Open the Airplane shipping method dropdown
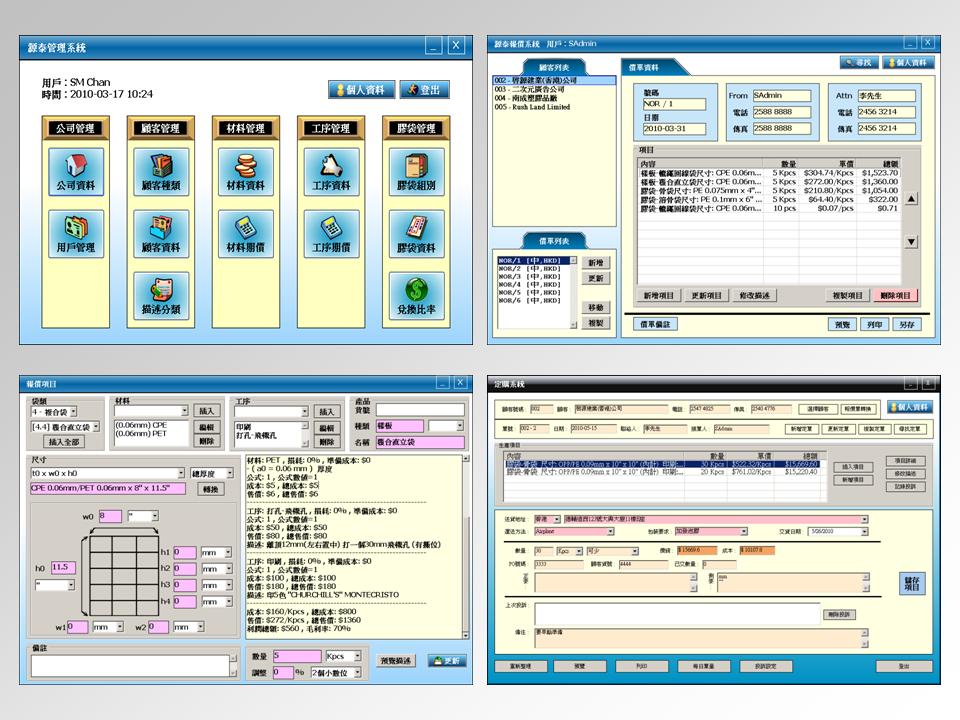Image resolution: width=960 pixels, height=720 pixels. (x=610, y=532)
